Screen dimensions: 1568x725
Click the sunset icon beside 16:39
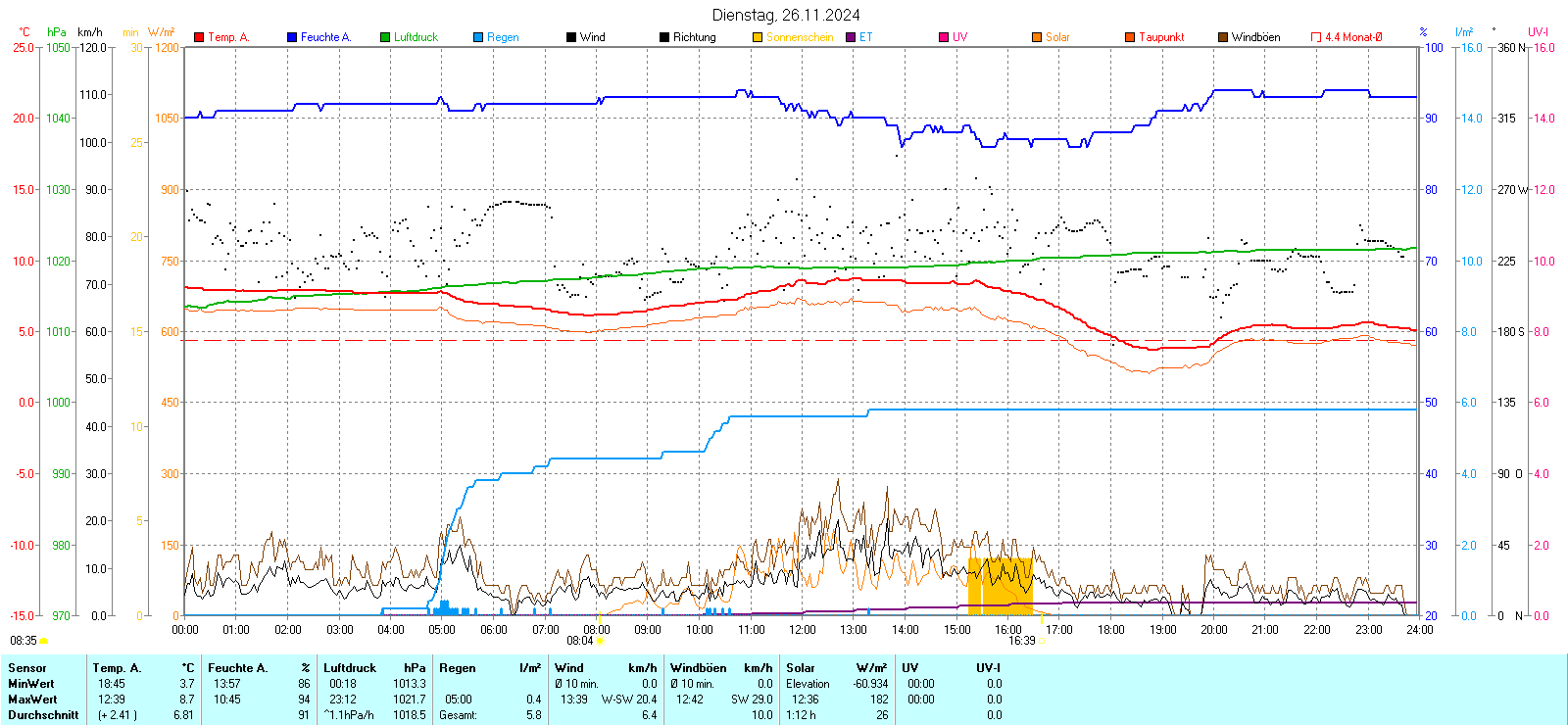point(1043,641)
